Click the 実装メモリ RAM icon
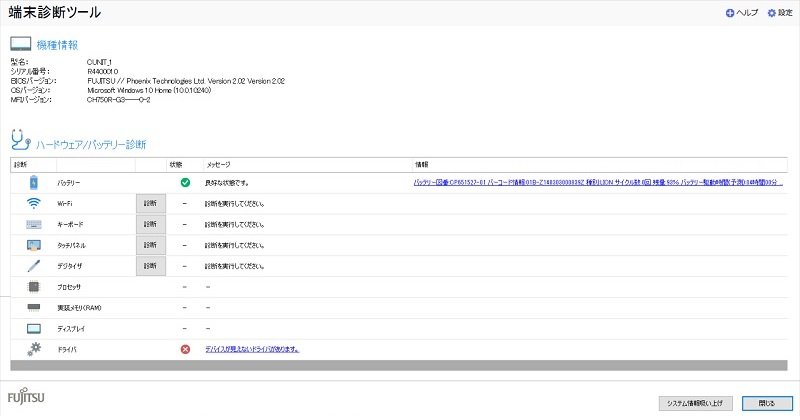Screen dimensions: 800x420 click(34, 308)
